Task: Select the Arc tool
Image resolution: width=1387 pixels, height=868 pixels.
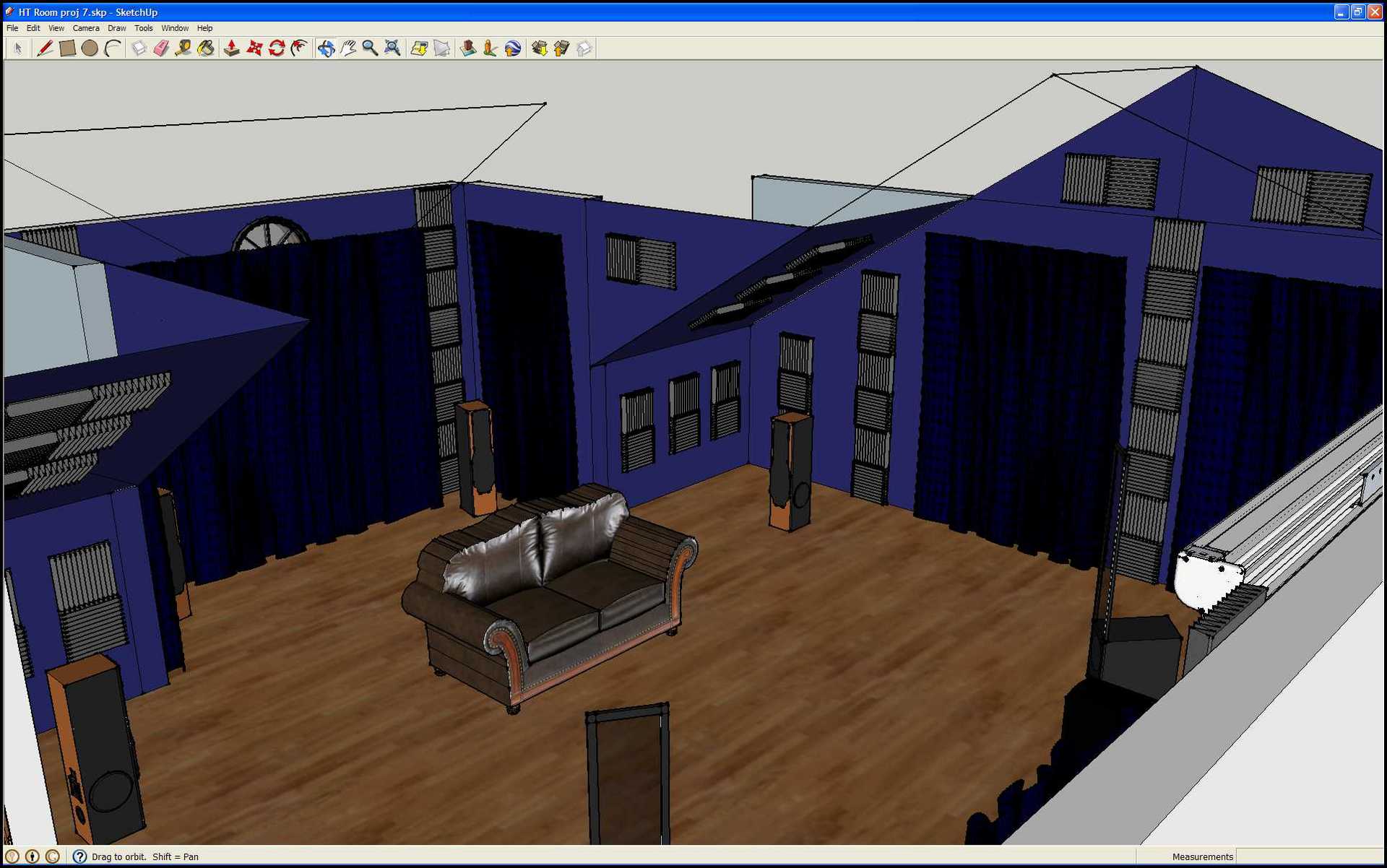Action: tap(112, 48)
